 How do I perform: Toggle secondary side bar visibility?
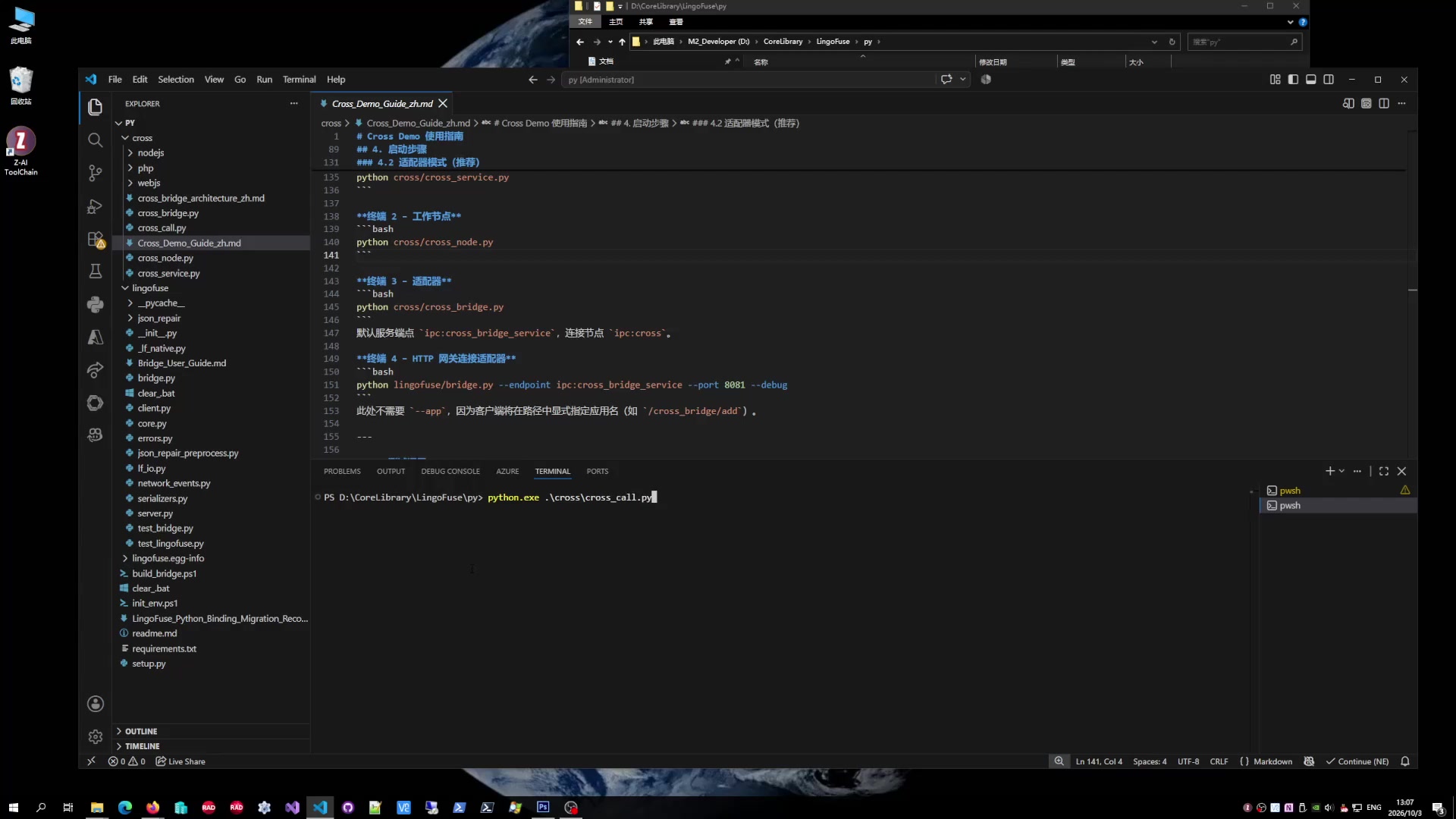1329,80
